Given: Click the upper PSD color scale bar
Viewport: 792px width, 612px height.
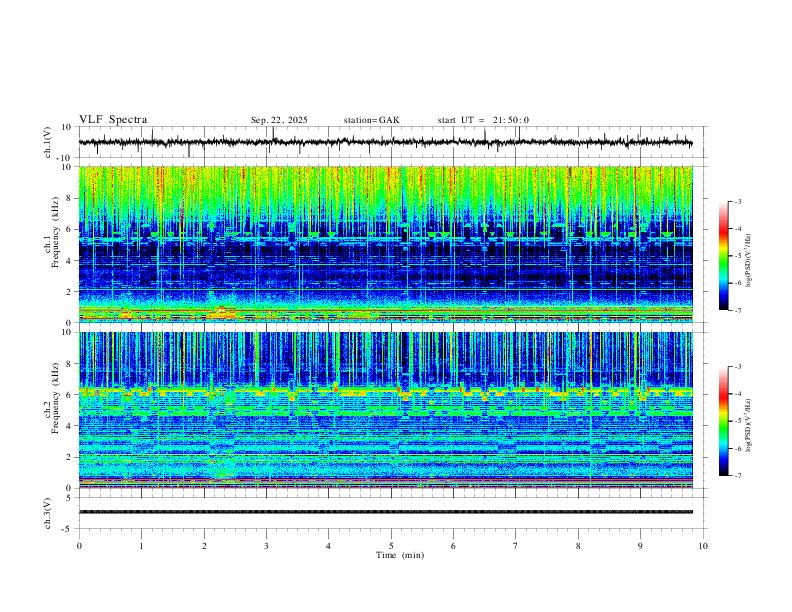Looking at the screenshot, I should (x=724, y=256).
